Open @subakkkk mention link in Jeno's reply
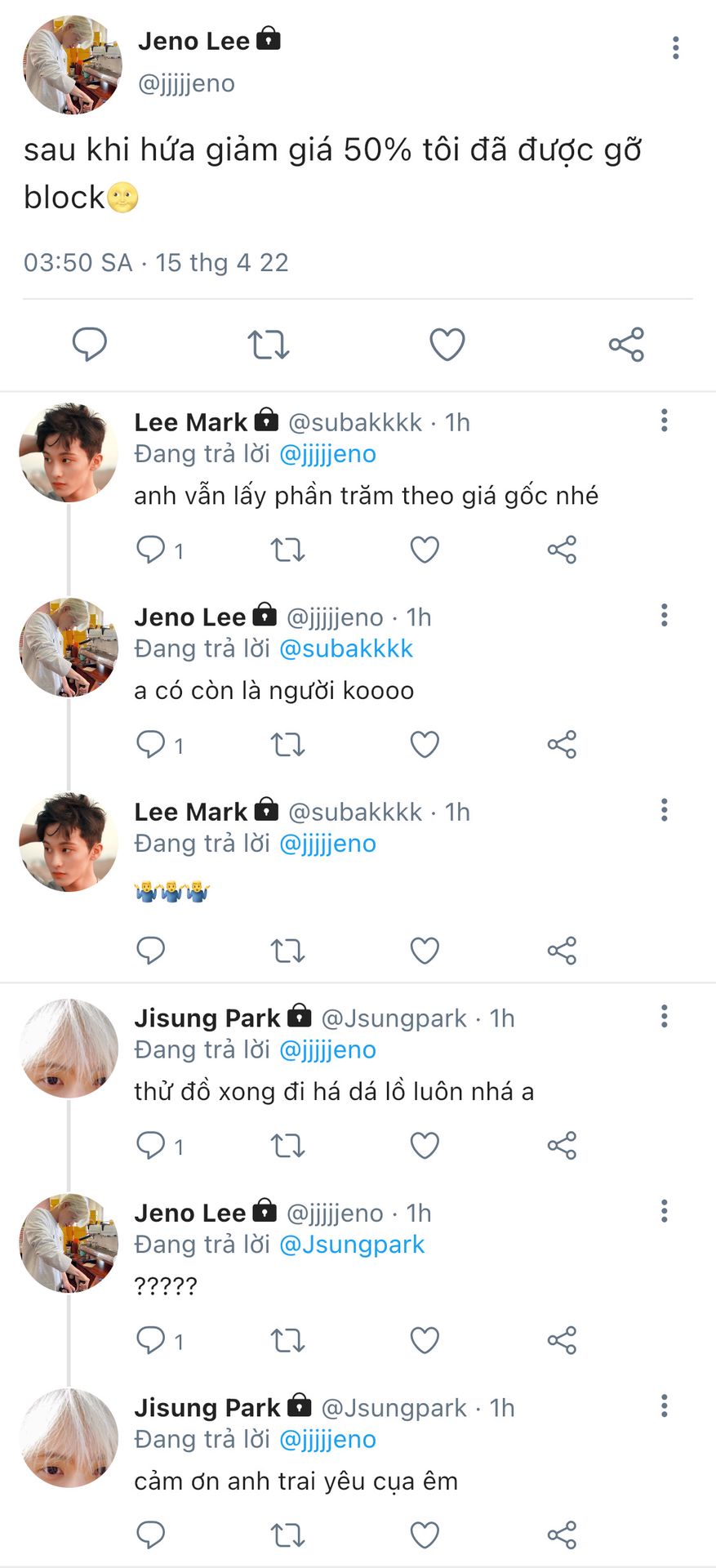This screenshot has height=1568, width=716. point(346,648)
